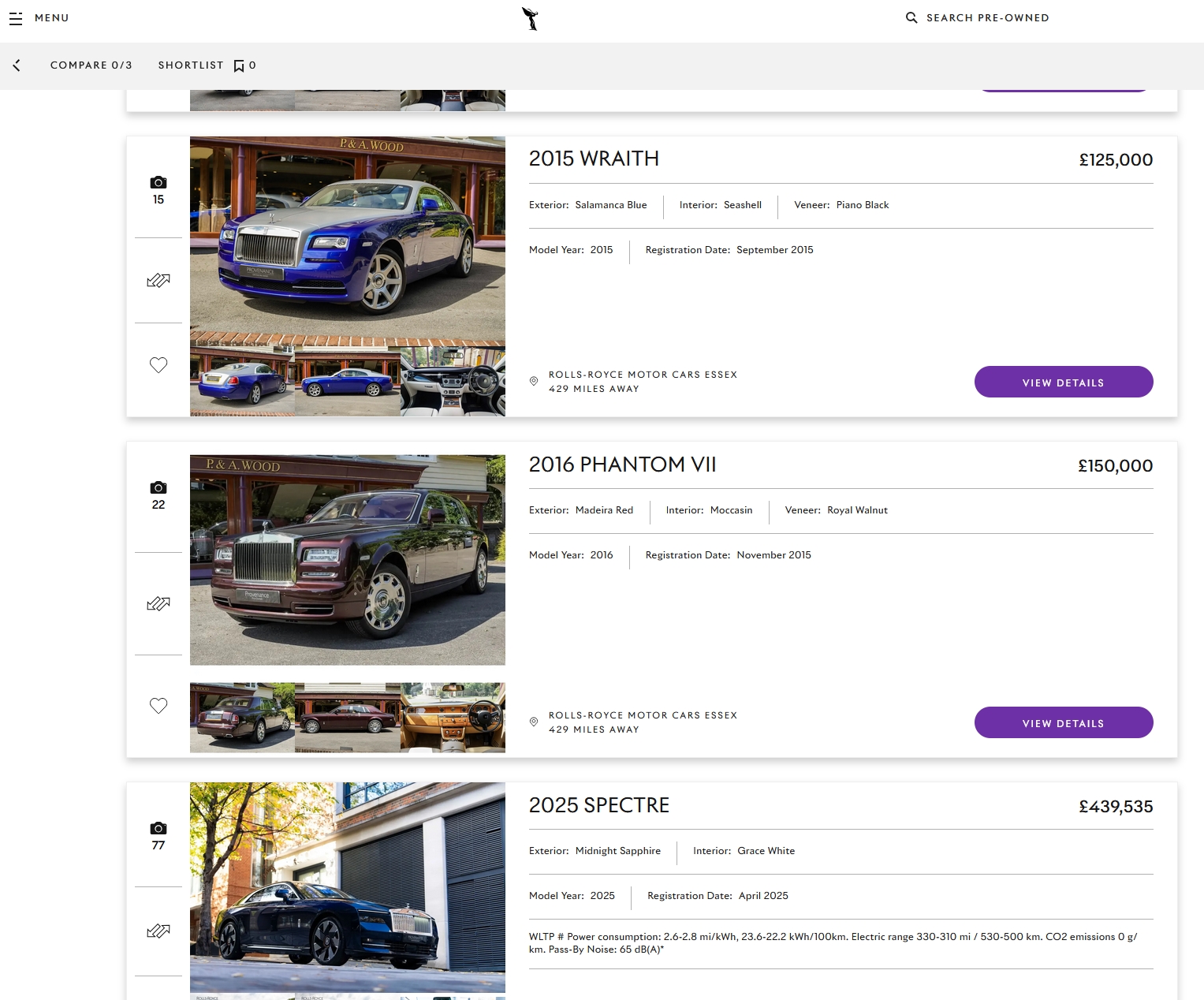1204x1000 pixels.
Task: Open the hamburger menu icon
Action: [16, 18]
